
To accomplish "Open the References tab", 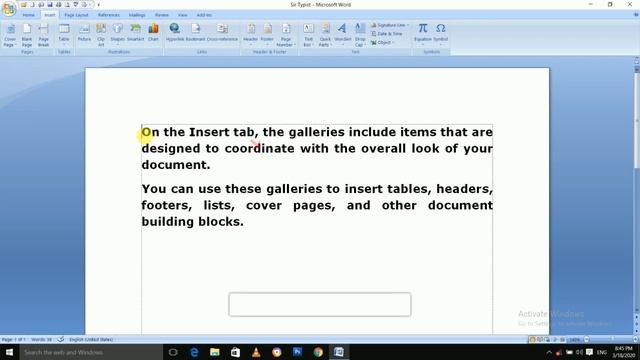I will pyautogui.click(x=109, y=15).
